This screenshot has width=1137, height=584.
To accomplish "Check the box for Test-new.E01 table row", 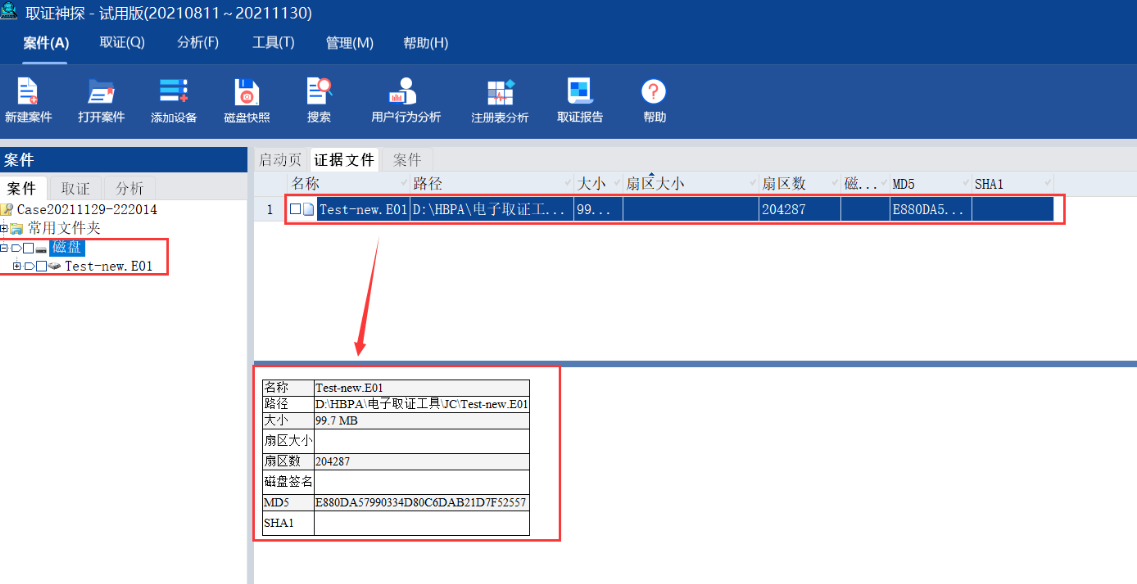I will 295,209.
